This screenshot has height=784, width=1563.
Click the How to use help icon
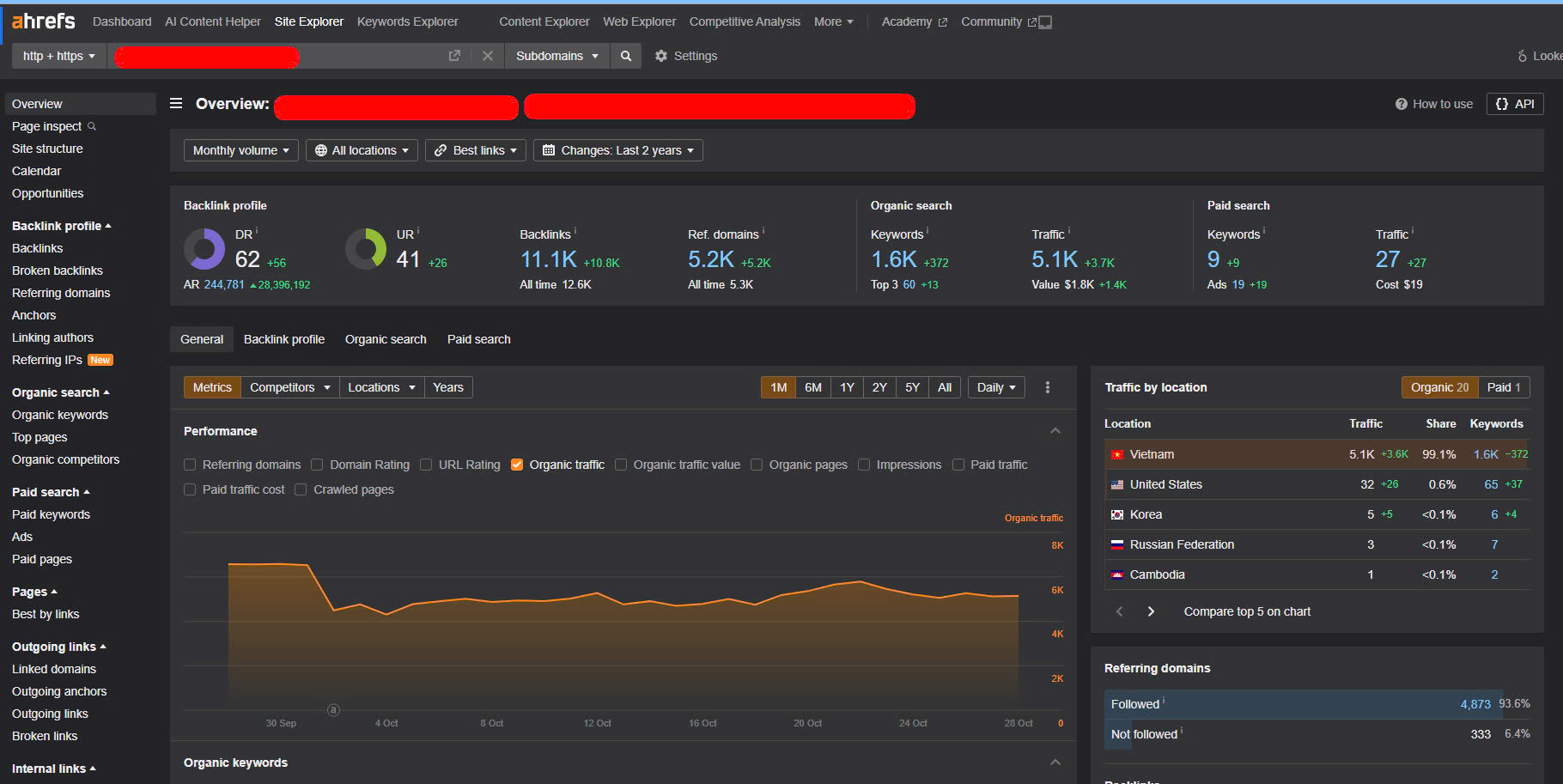point(1401,104)
